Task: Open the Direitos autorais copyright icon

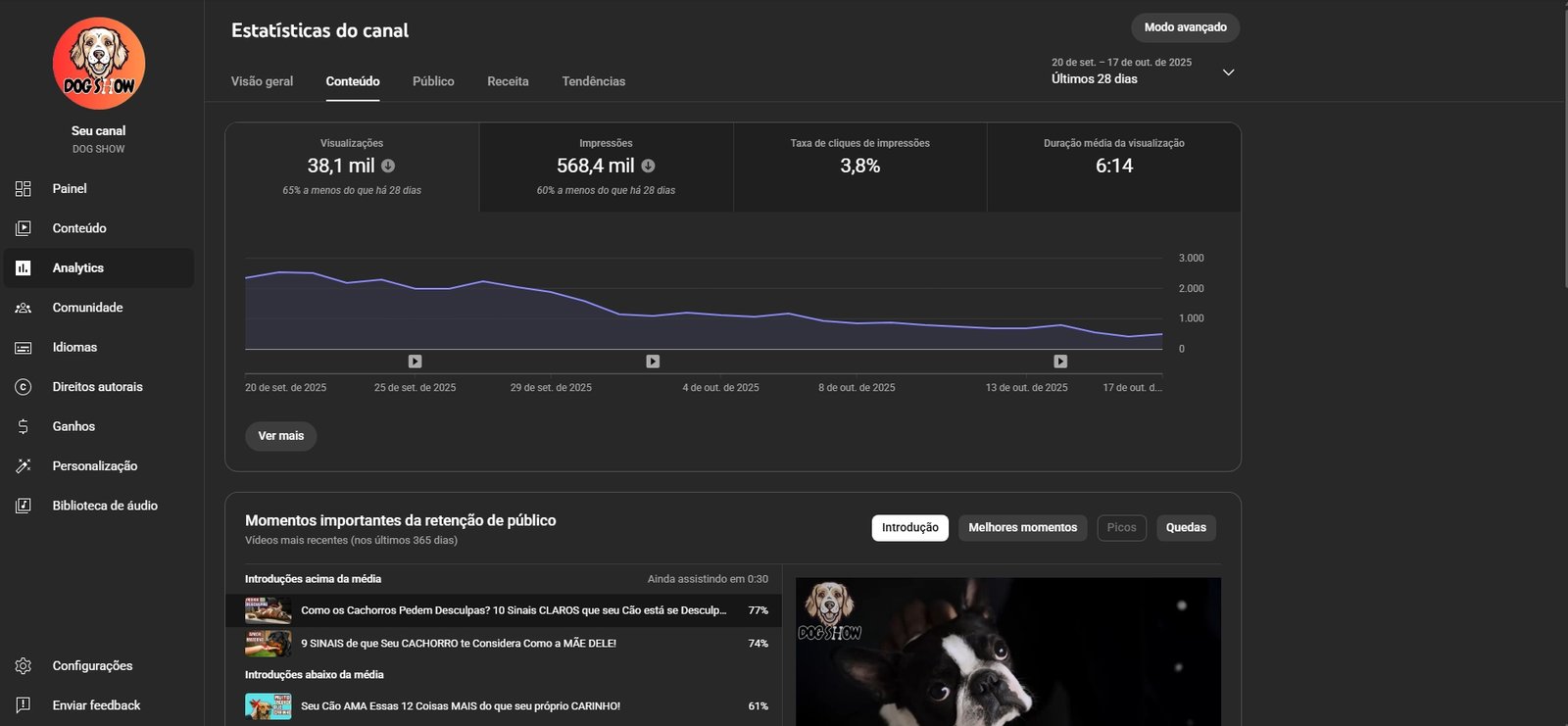Action: 24,387
